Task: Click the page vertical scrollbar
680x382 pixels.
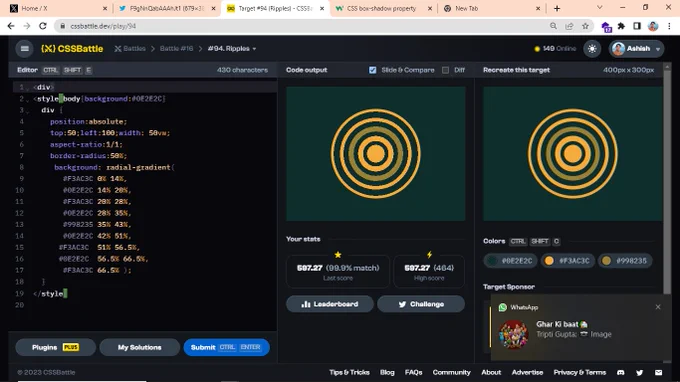Action: [x=667, y=182]
